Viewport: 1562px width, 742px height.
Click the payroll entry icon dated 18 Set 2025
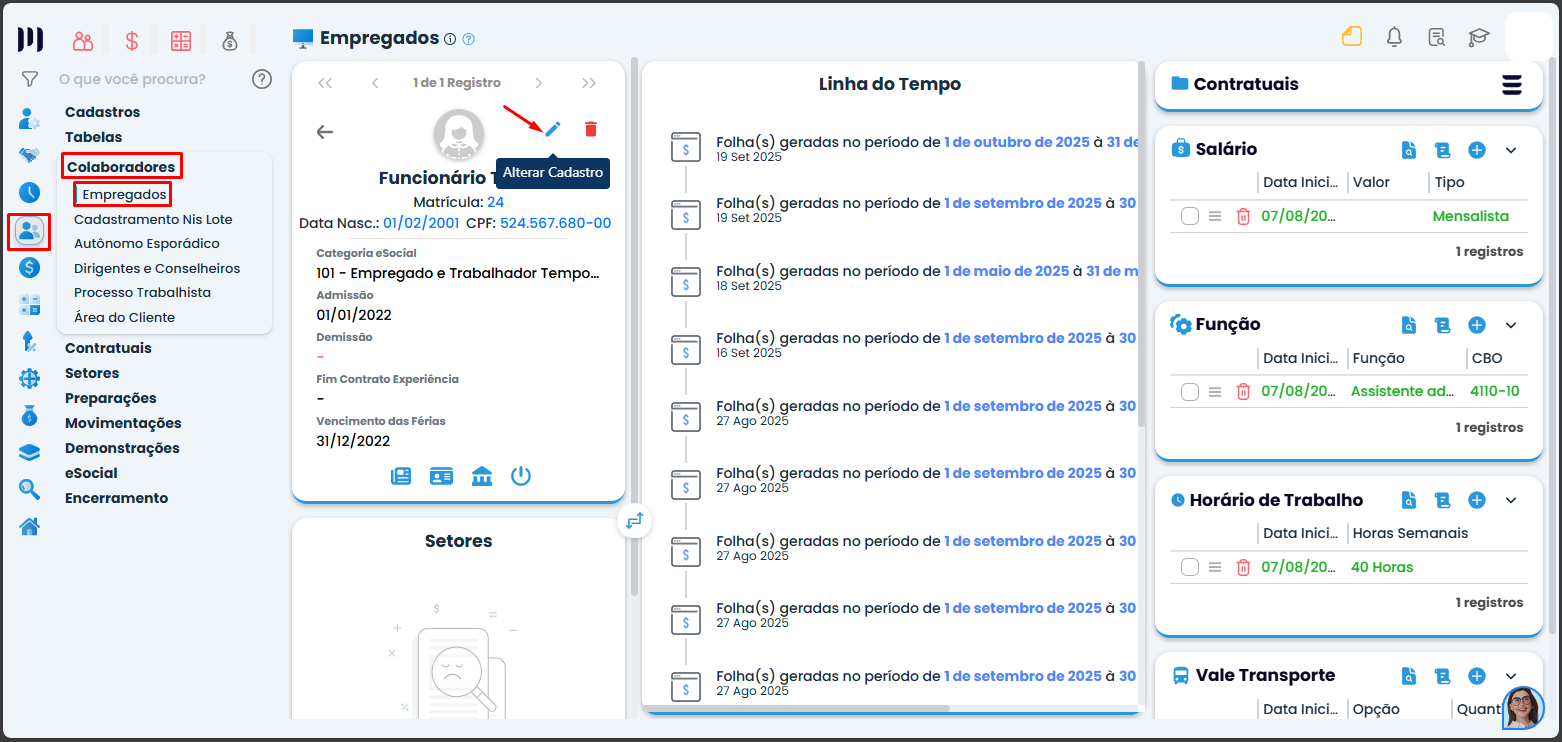[686, 280]
